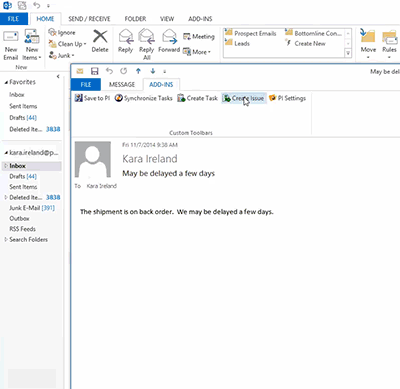Delete the selected message

[100, 41]
